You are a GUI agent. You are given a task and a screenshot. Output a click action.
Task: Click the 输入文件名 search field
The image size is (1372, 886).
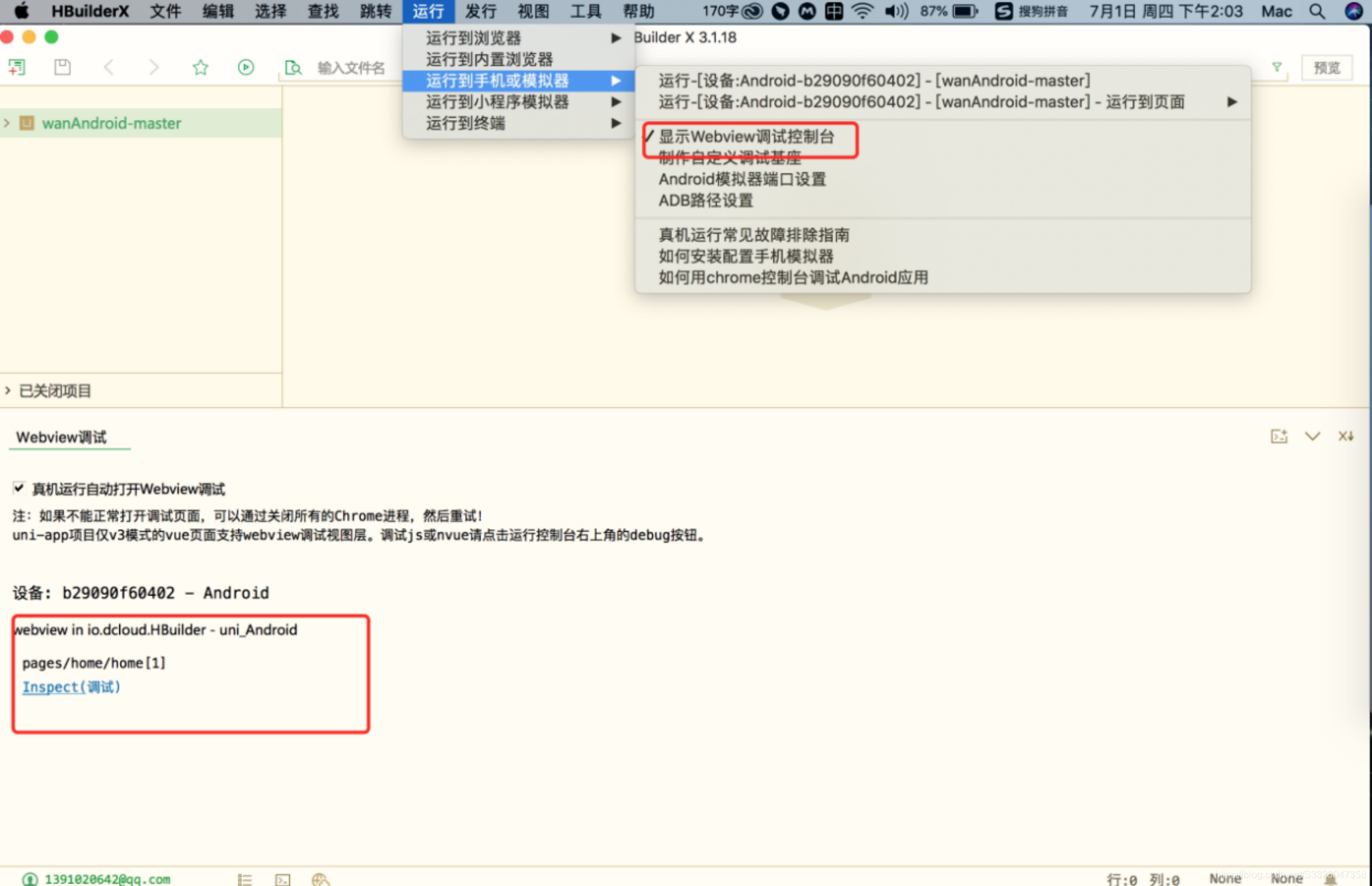(x=351, y=68)
